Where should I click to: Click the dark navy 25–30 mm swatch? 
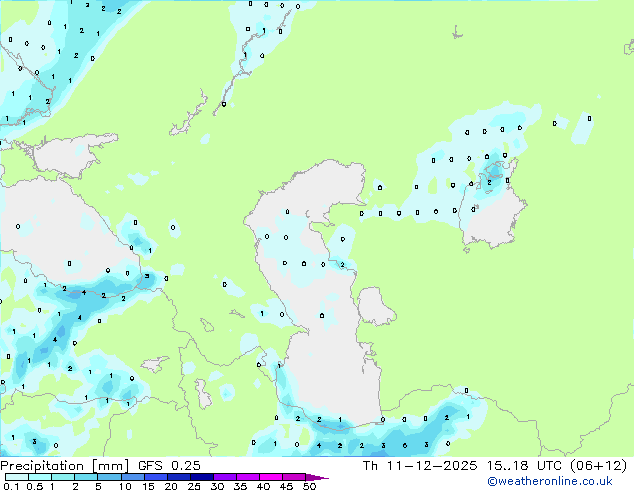(202, 477)
